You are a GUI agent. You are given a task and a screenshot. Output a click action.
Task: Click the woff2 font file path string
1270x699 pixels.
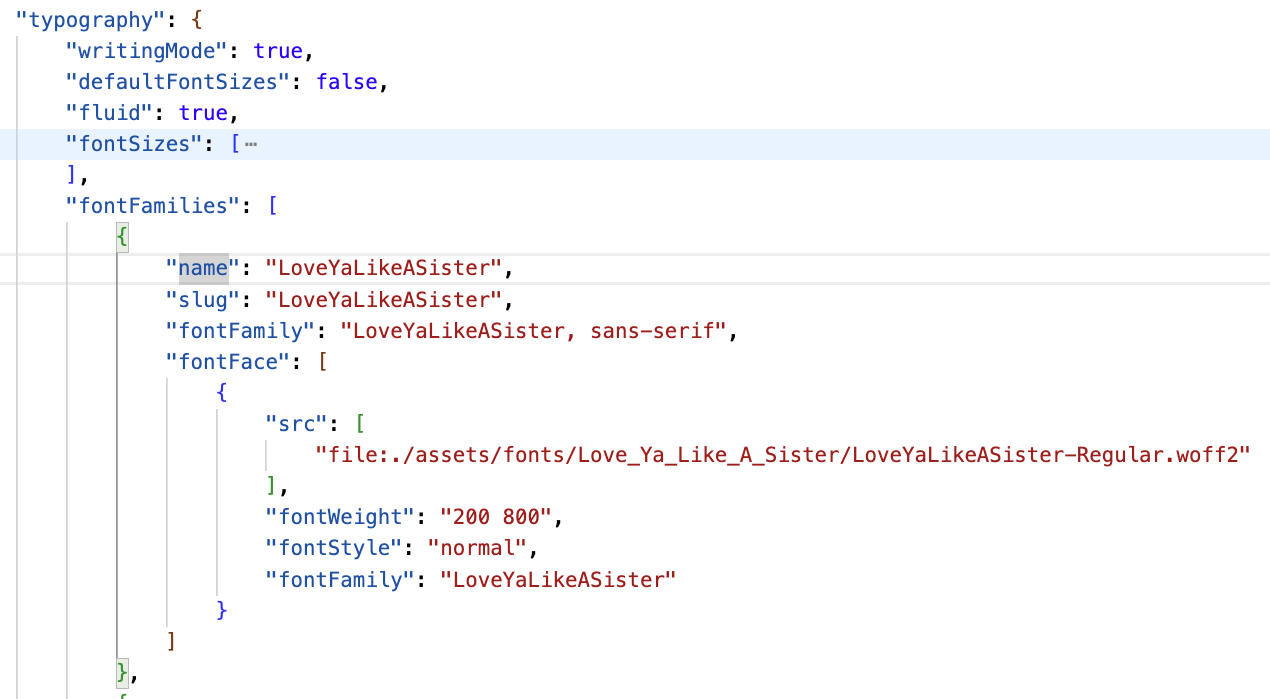click(783, 455)
